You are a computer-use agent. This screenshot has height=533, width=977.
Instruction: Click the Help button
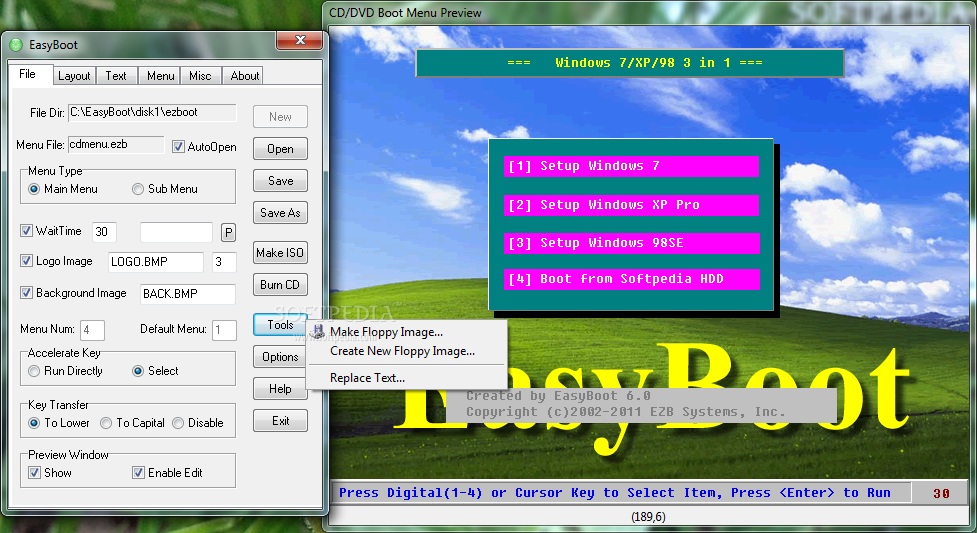280,388
